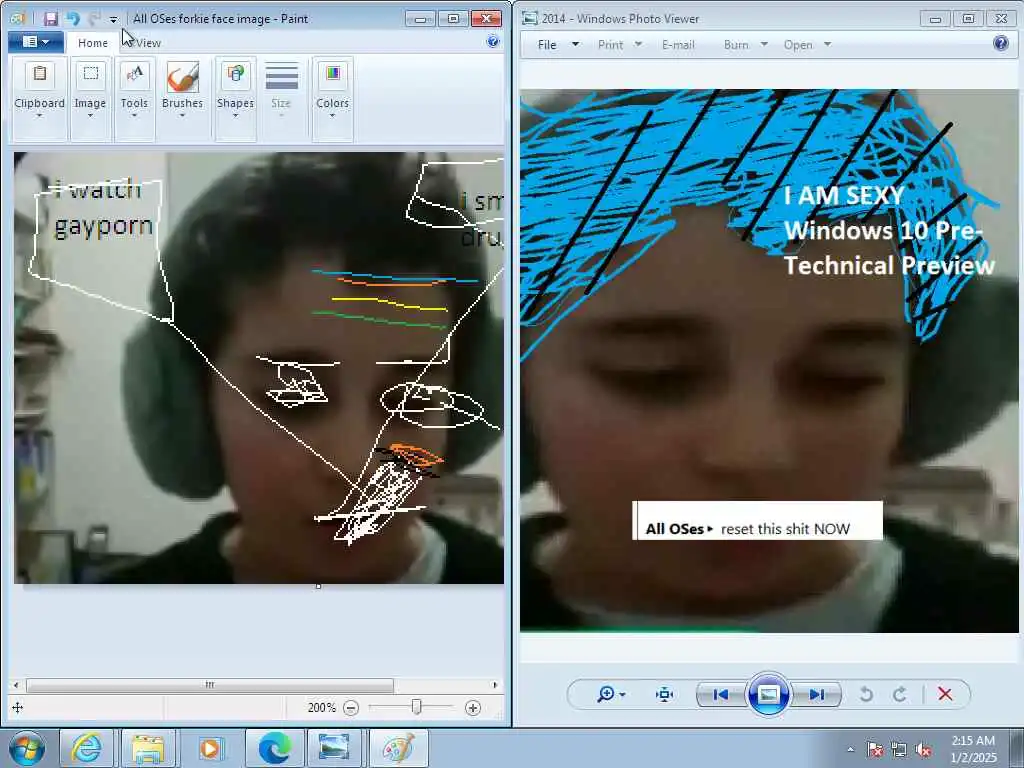Image resolution: width=1024 pixels, height=768 pixels.
Task: Open Photo Viewer Help icon
Action: point(1000,44)
